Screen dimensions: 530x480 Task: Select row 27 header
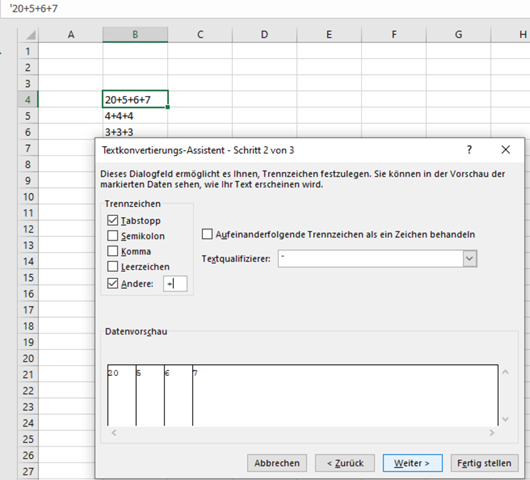point(28,471)
